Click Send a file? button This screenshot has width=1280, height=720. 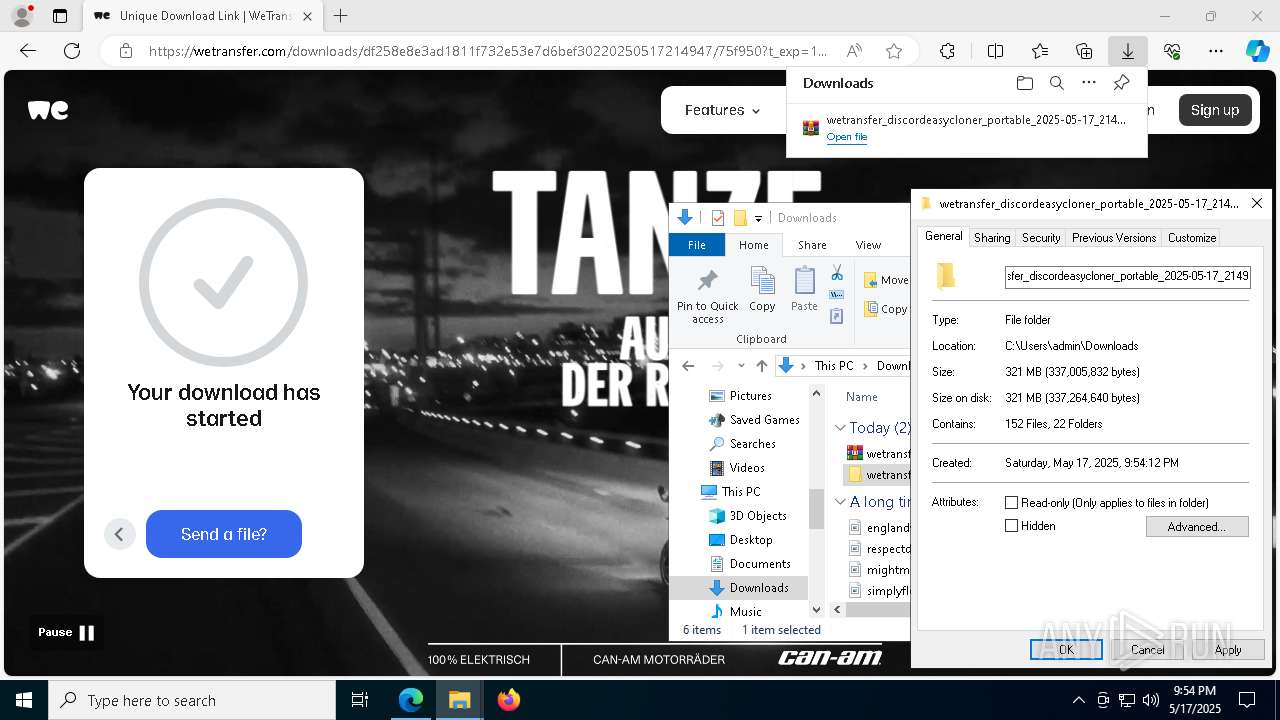point(224,534)
